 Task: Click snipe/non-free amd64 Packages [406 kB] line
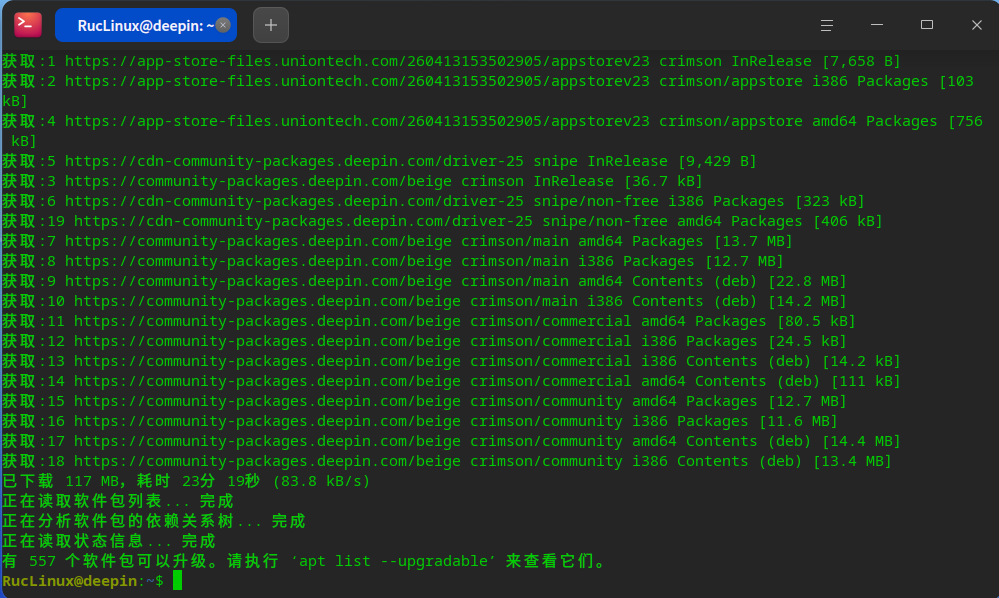(442, 221)
